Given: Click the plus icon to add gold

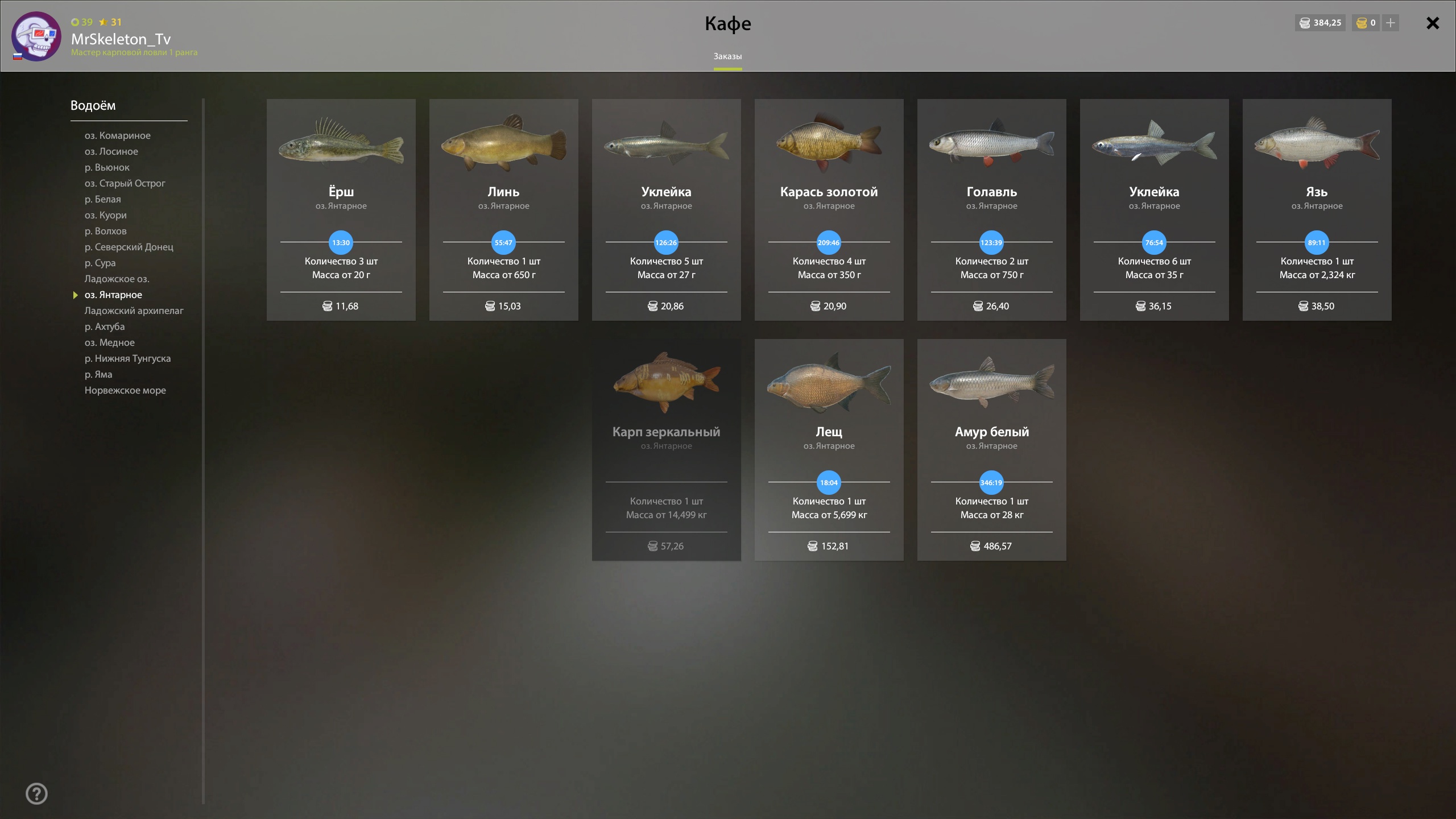Looking at the screenshot, I should pos(1391,23).
